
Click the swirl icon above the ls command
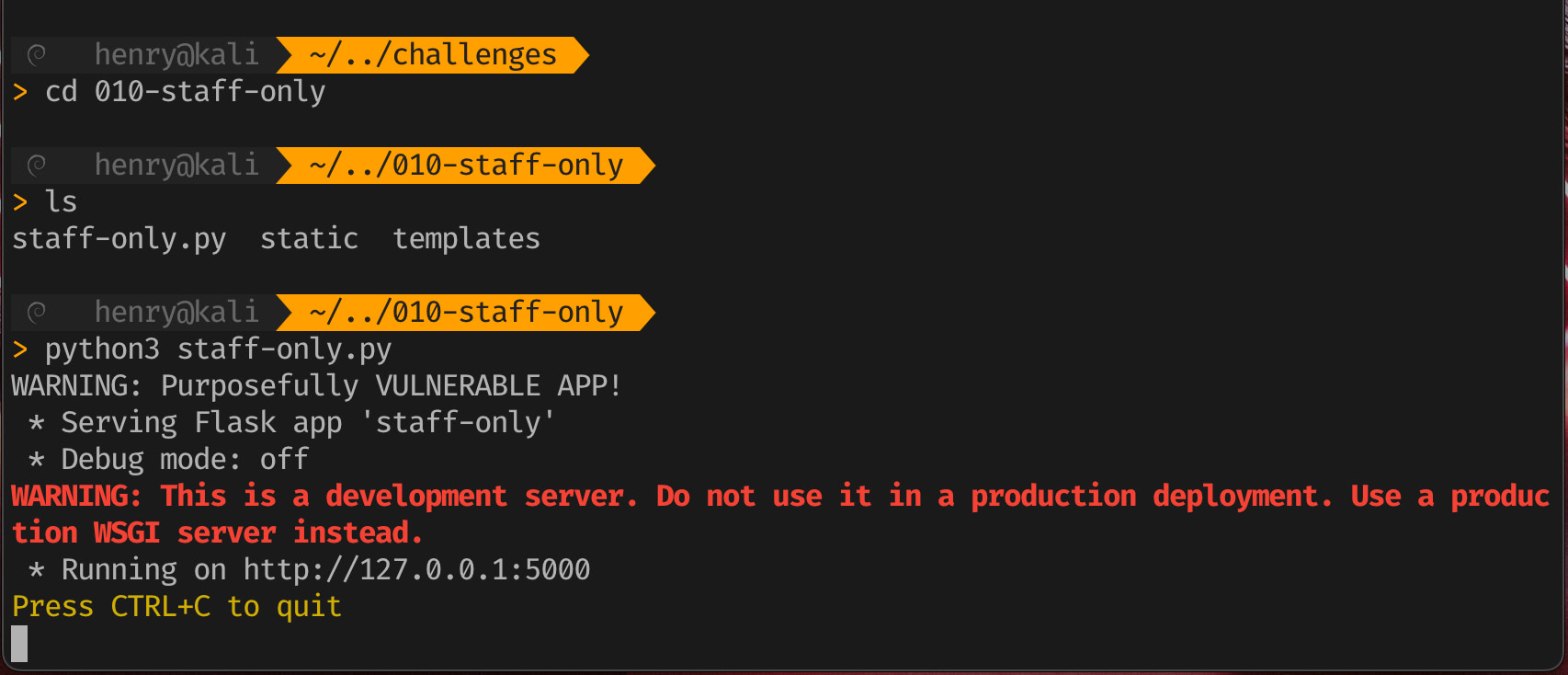click(x=37, y=166)
